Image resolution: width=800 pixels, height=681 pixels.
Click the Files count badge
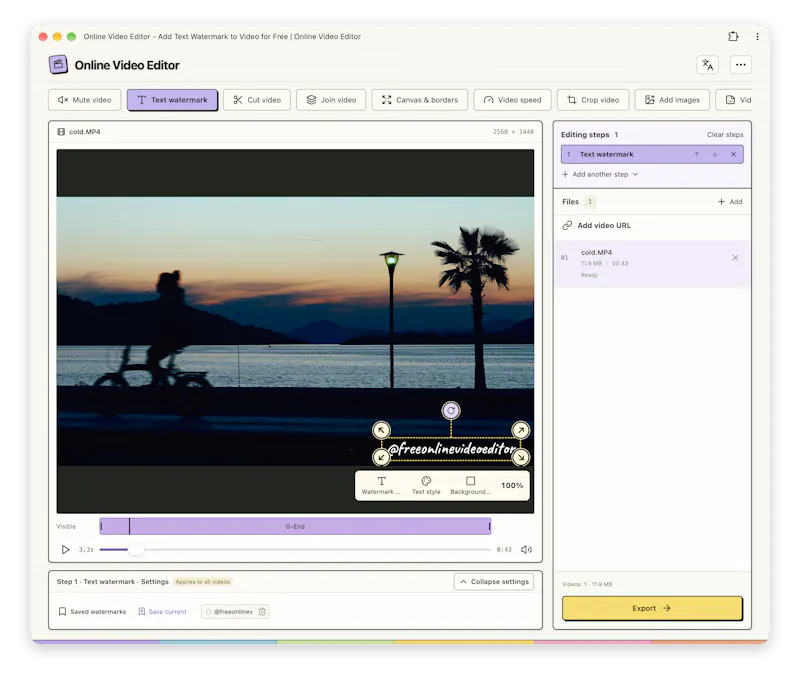coord(590,201)
